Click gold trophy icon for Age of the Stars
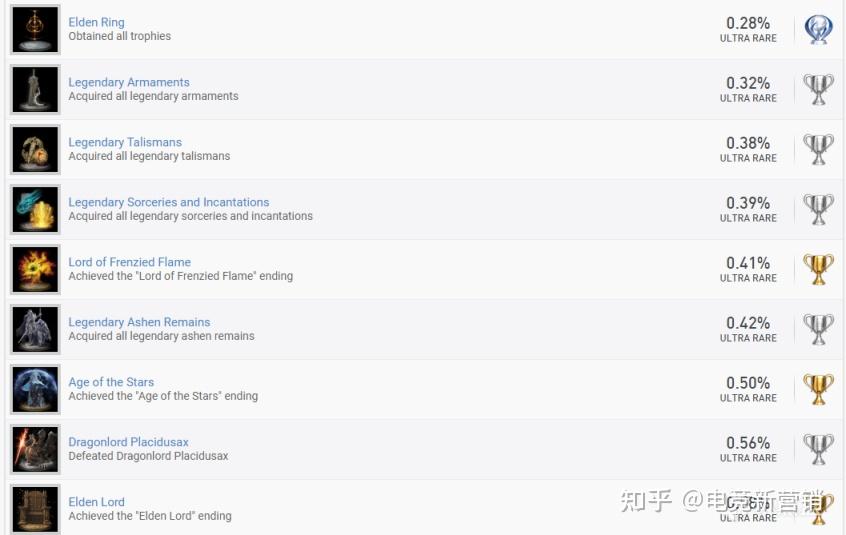Image resolution: width=846 pixels, height=535 pixels. click(x=818, y=389)
